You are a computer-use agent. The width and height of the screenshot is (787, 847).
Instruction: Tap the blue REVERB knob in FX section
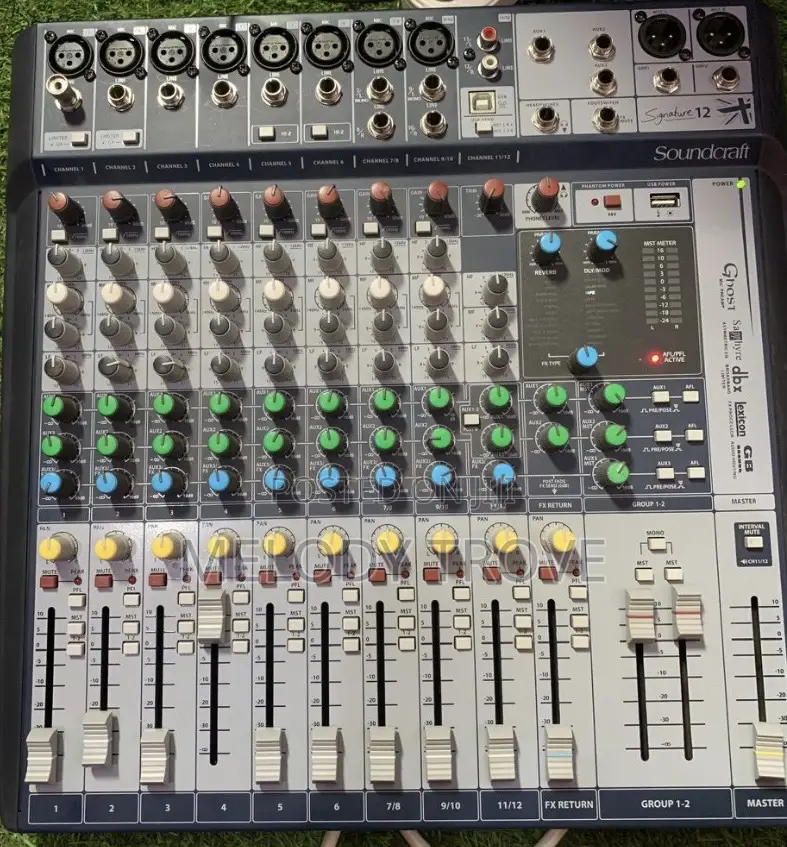(548, 245)
